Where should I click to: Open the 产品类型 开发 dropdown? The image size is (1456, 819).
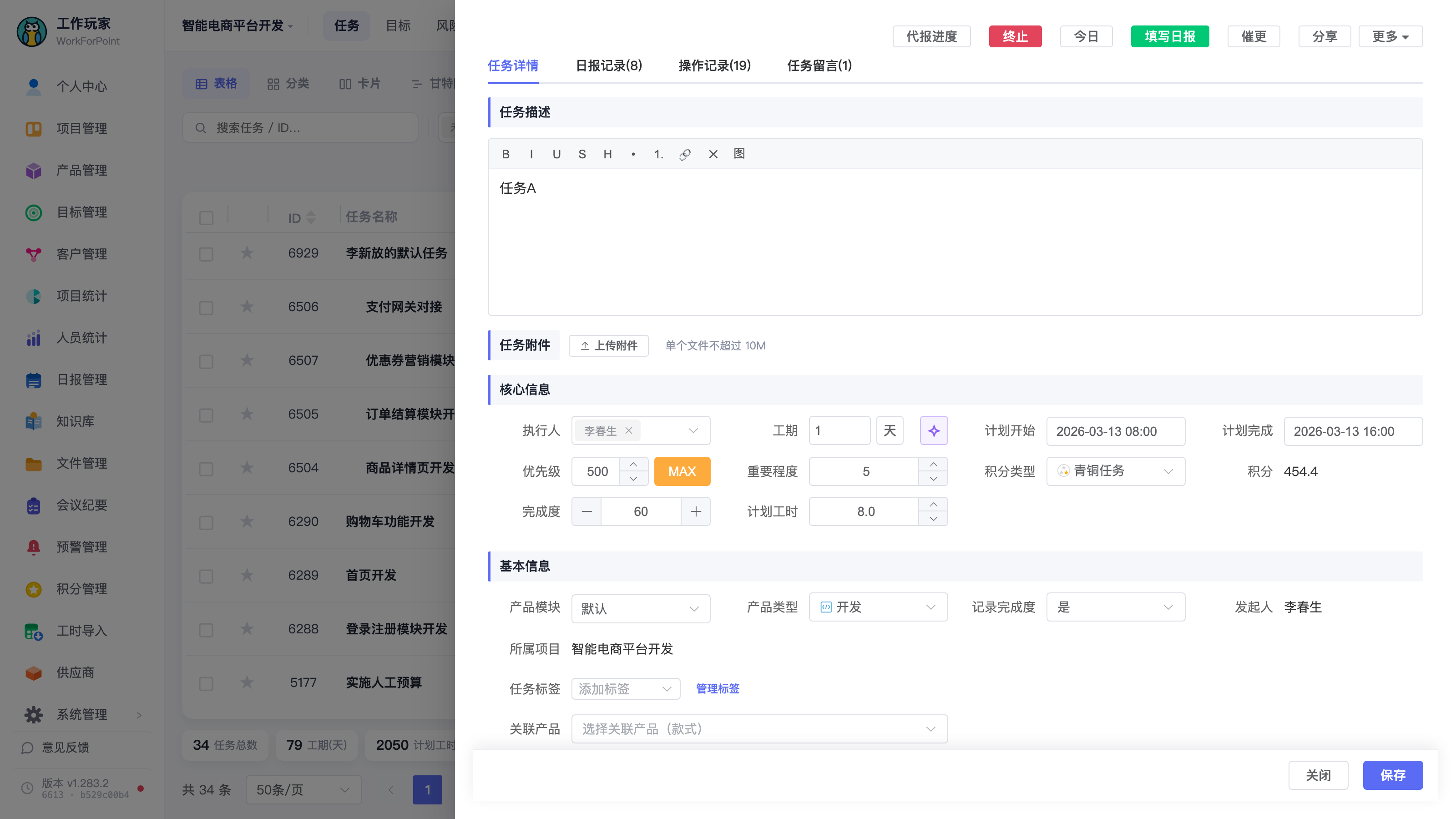(878, 607)
